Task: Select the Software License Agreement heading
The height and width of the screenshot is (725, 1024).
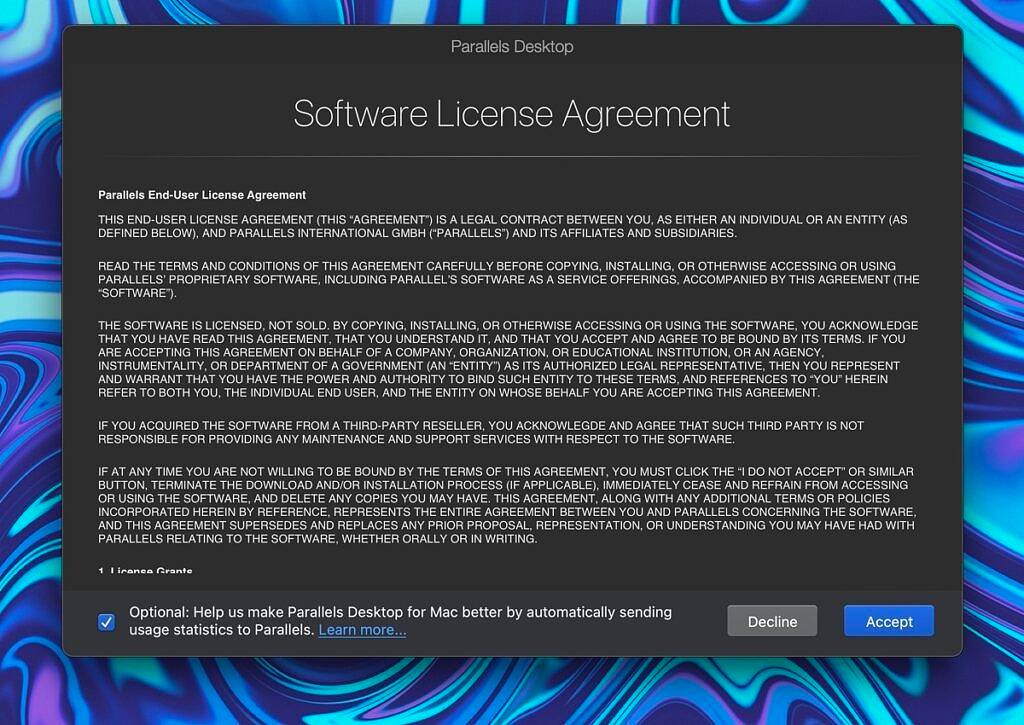Action: click(511, 113)
